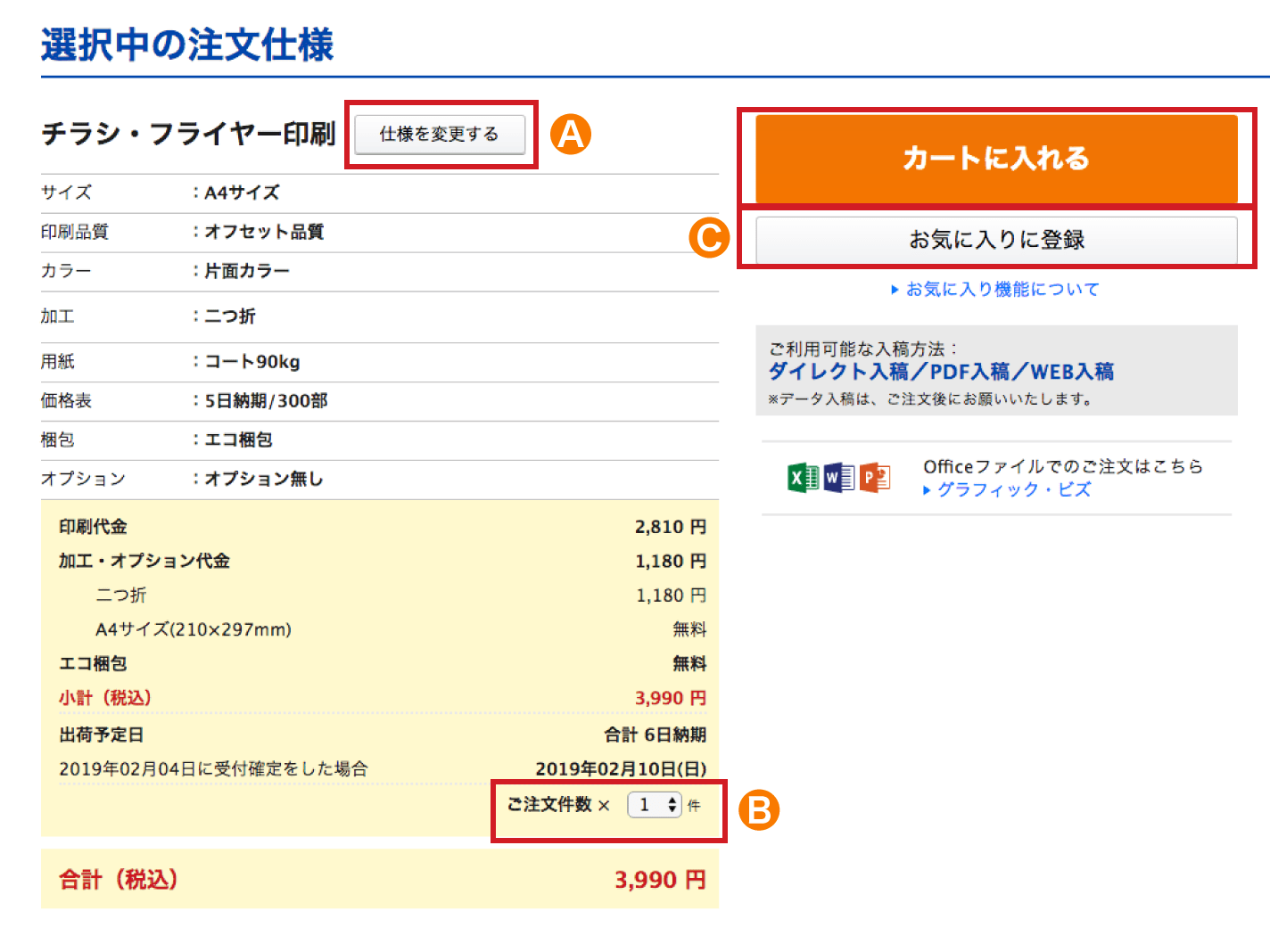Click the green Excel file icon
The width and height of the screenshot is (1270, 952).
tap(803, 479)
